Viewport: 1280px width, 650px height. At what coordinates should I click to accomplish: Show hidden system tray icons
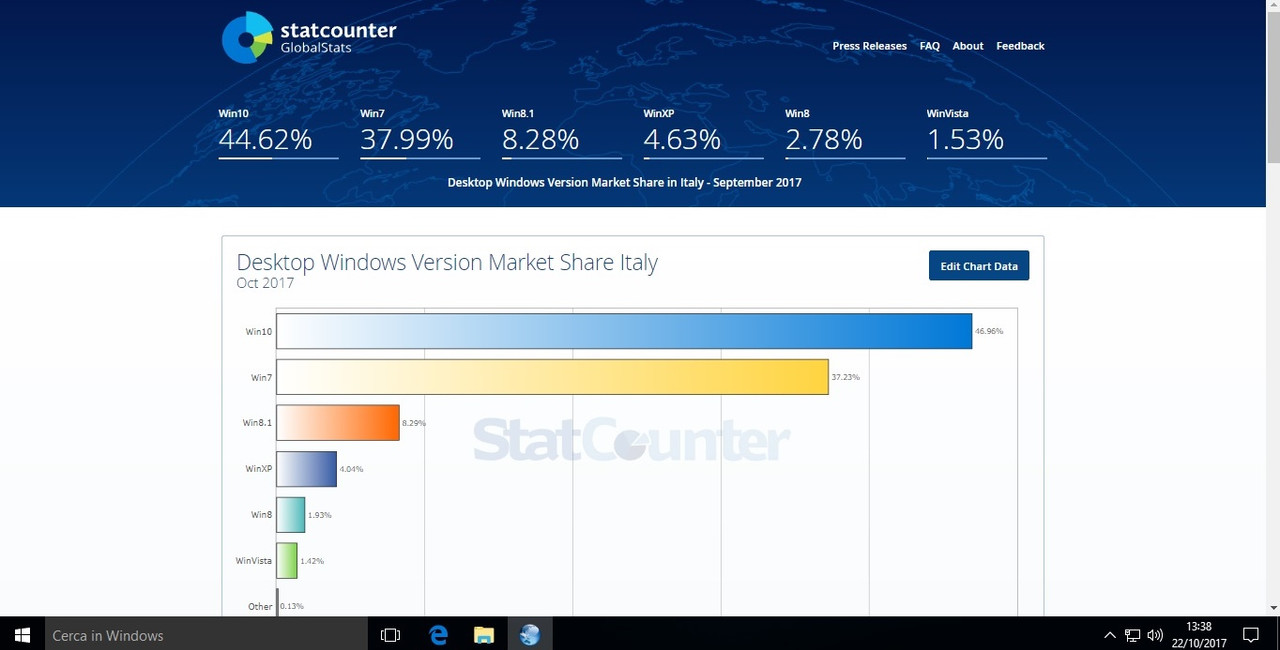tap(1110, 635)
